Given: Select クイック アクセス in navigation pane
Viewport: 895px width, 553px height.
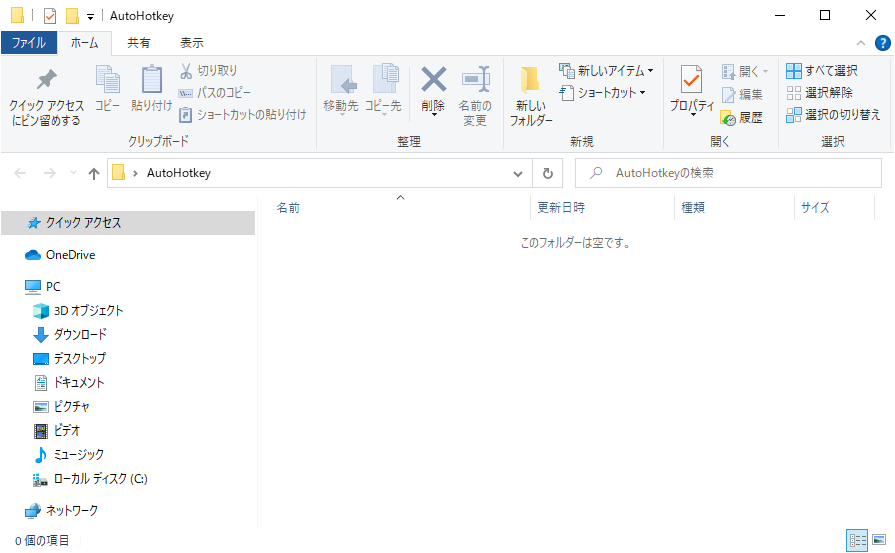Looking at the screenshot, I should [128, 223].
